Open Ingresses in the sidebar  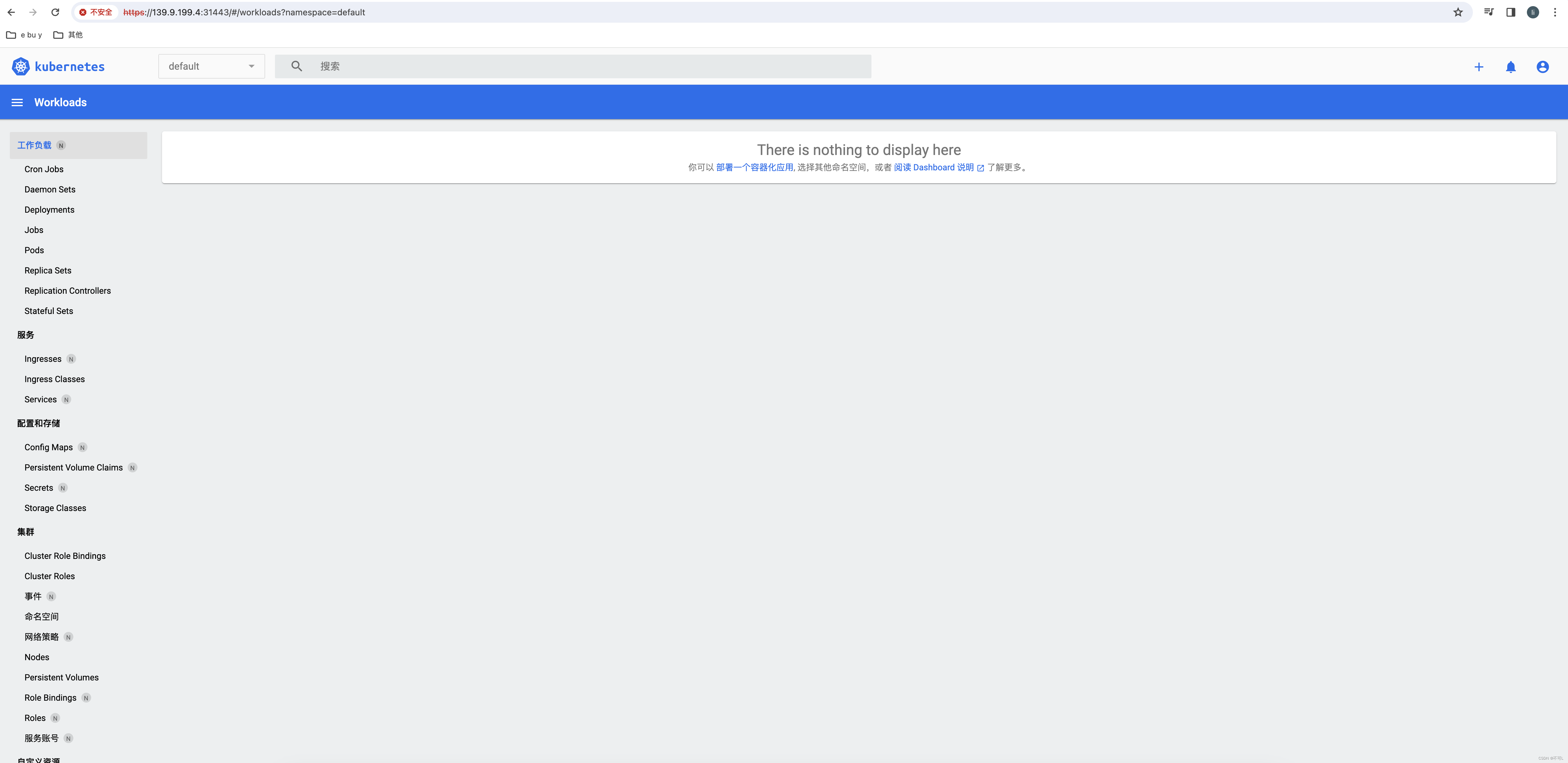tap(43, 359)
